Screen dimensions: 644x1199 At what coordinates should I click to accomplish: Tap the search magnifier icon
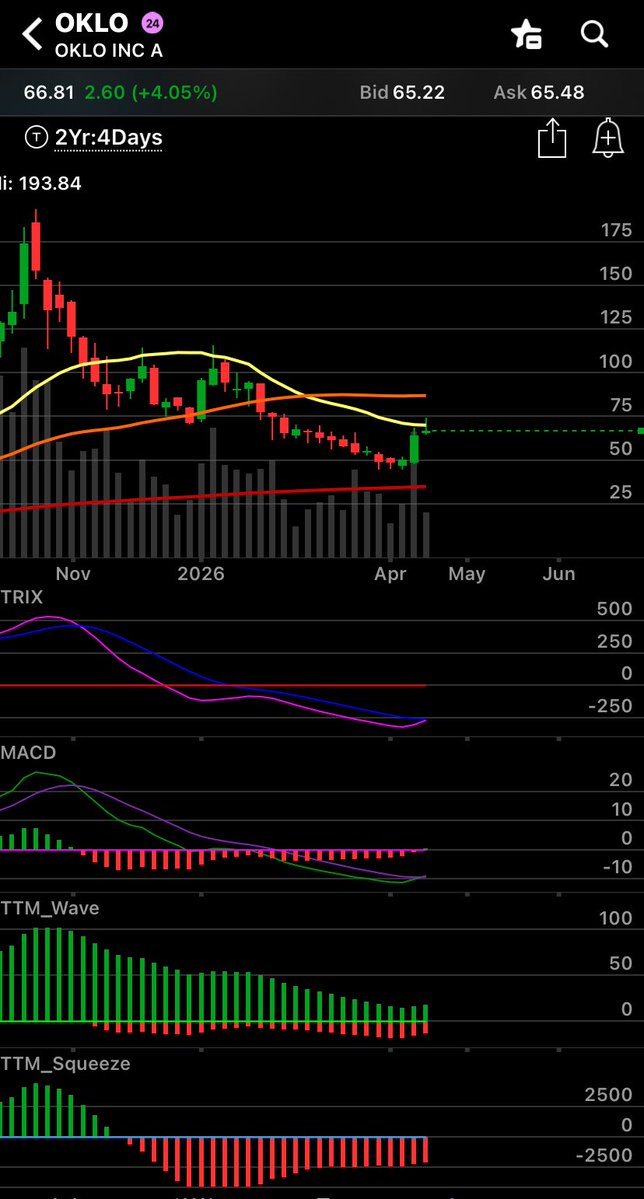pos(594,34)
